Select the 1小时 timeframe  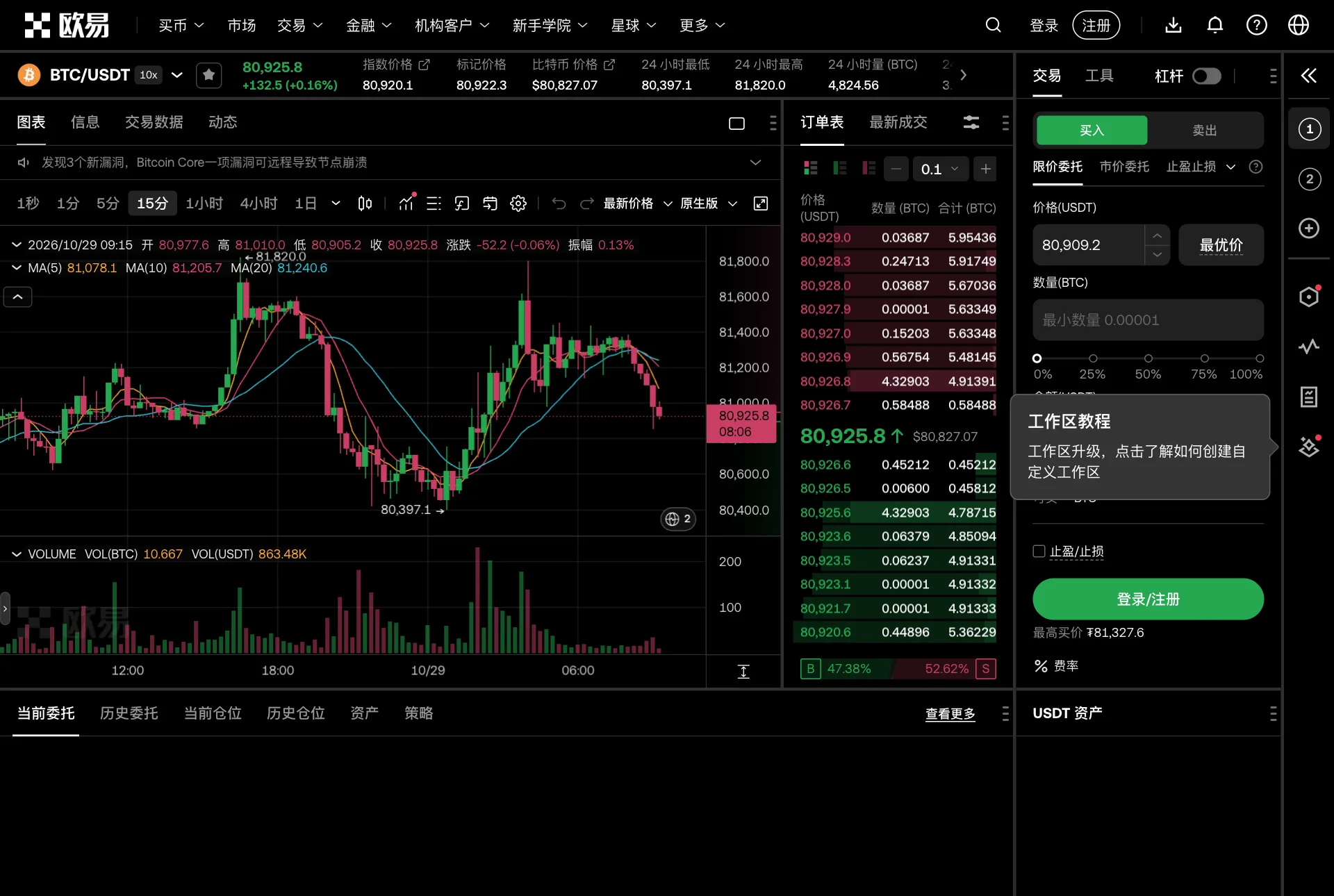click(x=204, y=204)
